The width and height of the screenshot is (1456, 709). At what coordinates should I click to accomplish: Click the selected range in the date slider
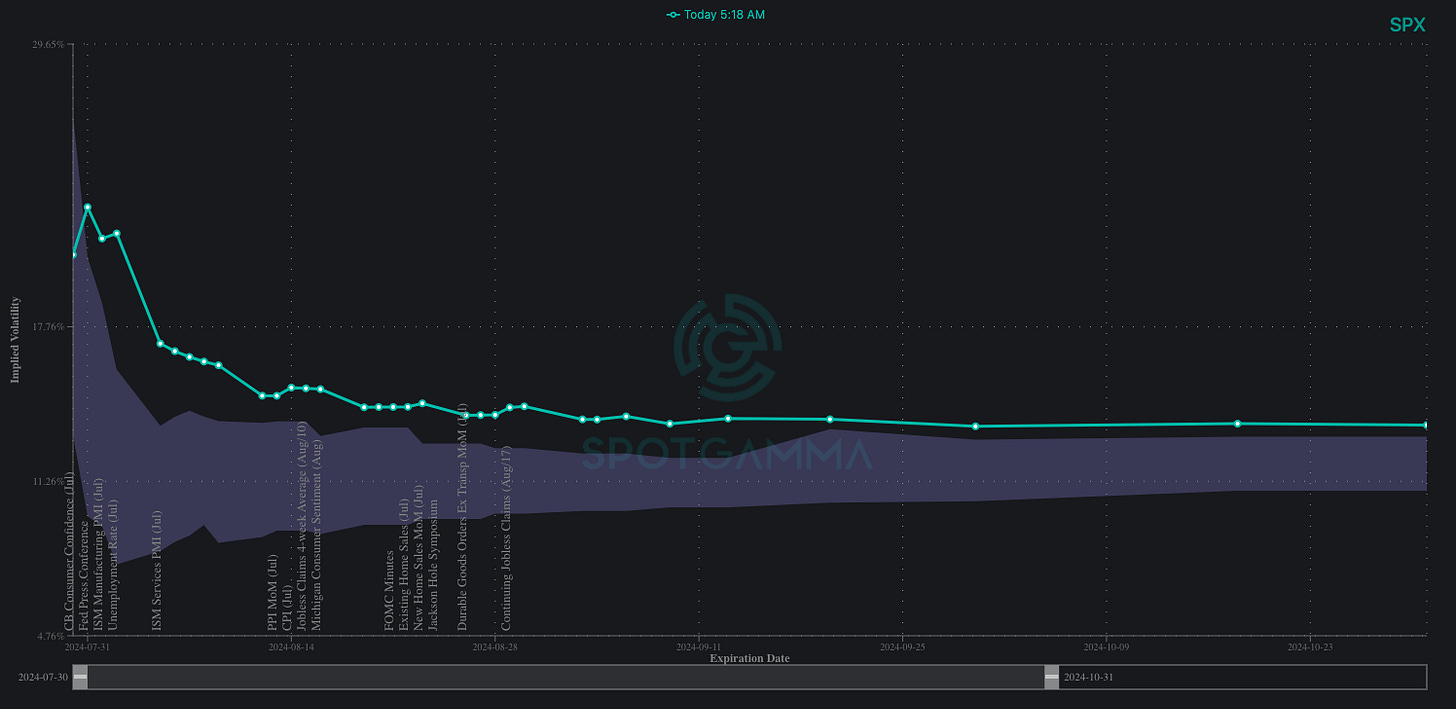click(565, 677)
